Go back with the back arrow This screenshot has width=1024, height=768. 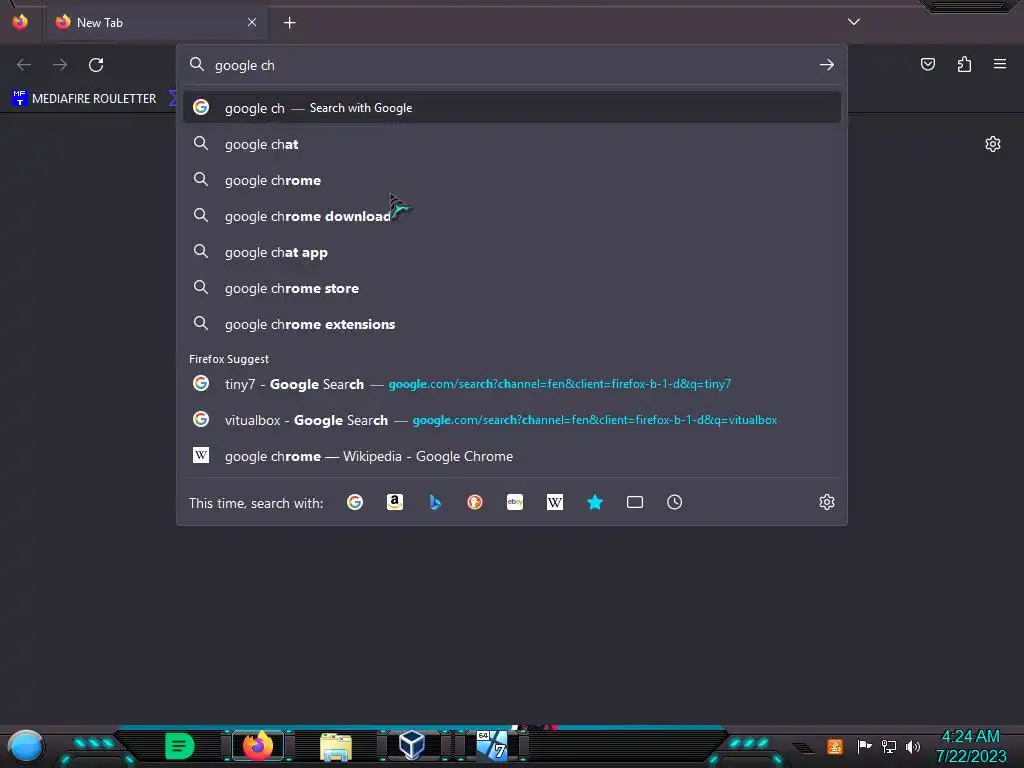[24, 65]
